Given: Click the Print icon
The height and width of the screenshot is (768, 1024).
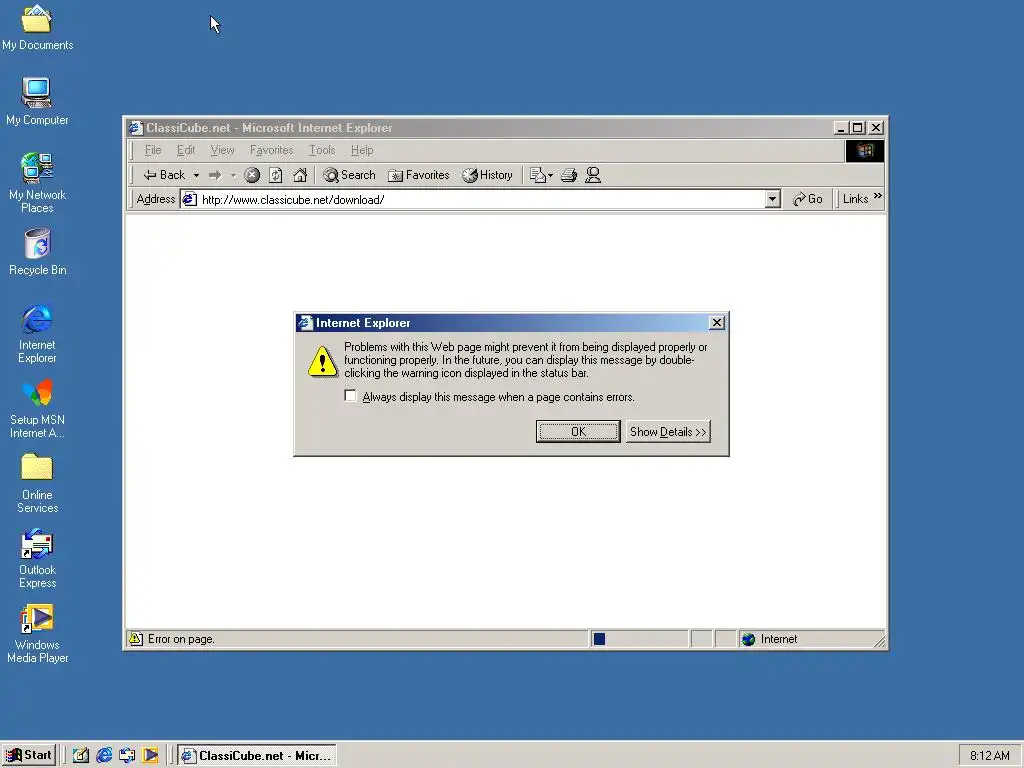Looking at the screenshot, I should 569,175.
